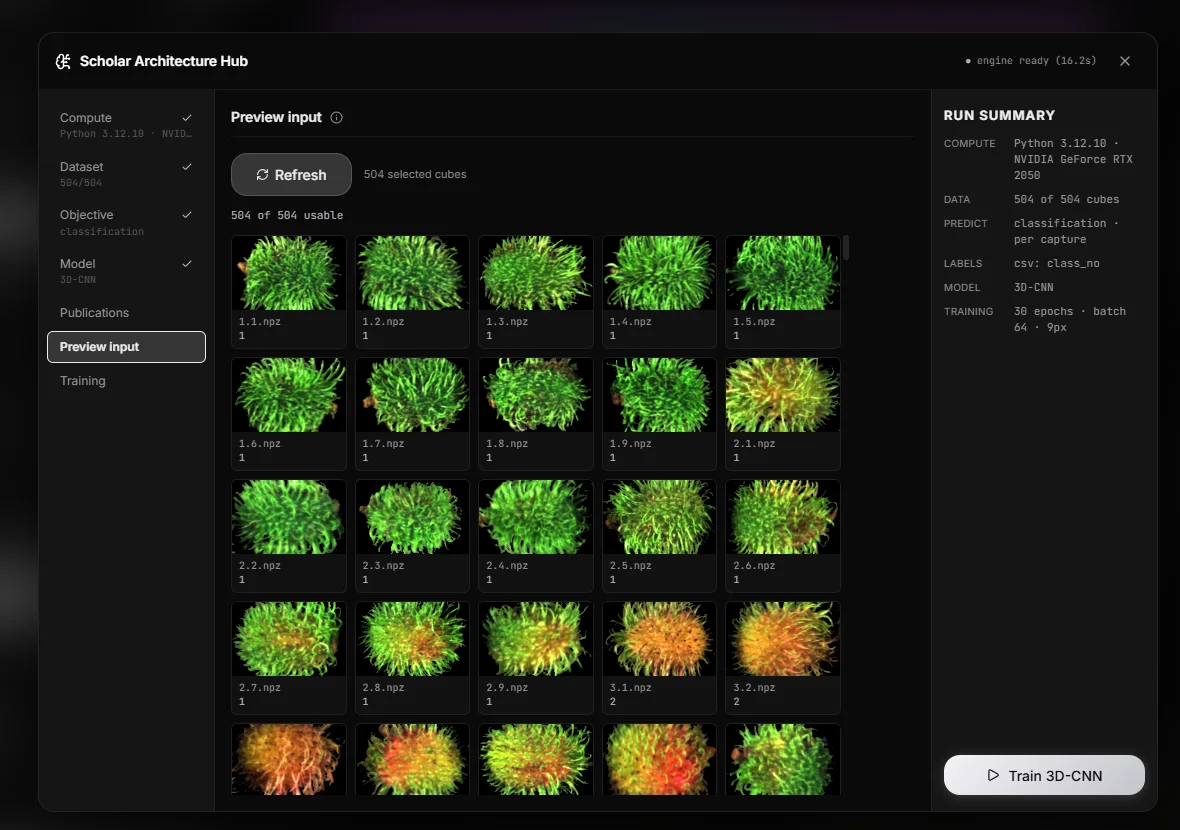Click the cube grid scrollbar thumb
Image resolution: width=1180 pixels, height=830 pixels.
point(846,248)
